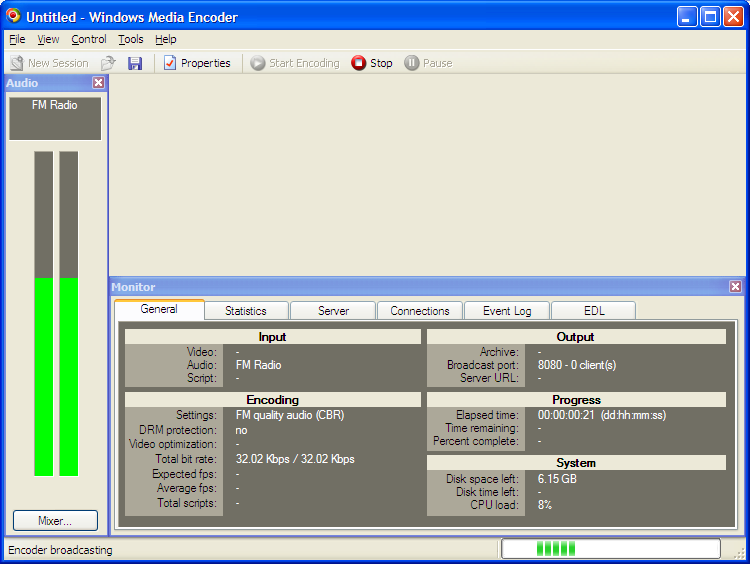
Task: Open the File menu
Action: 17,39
